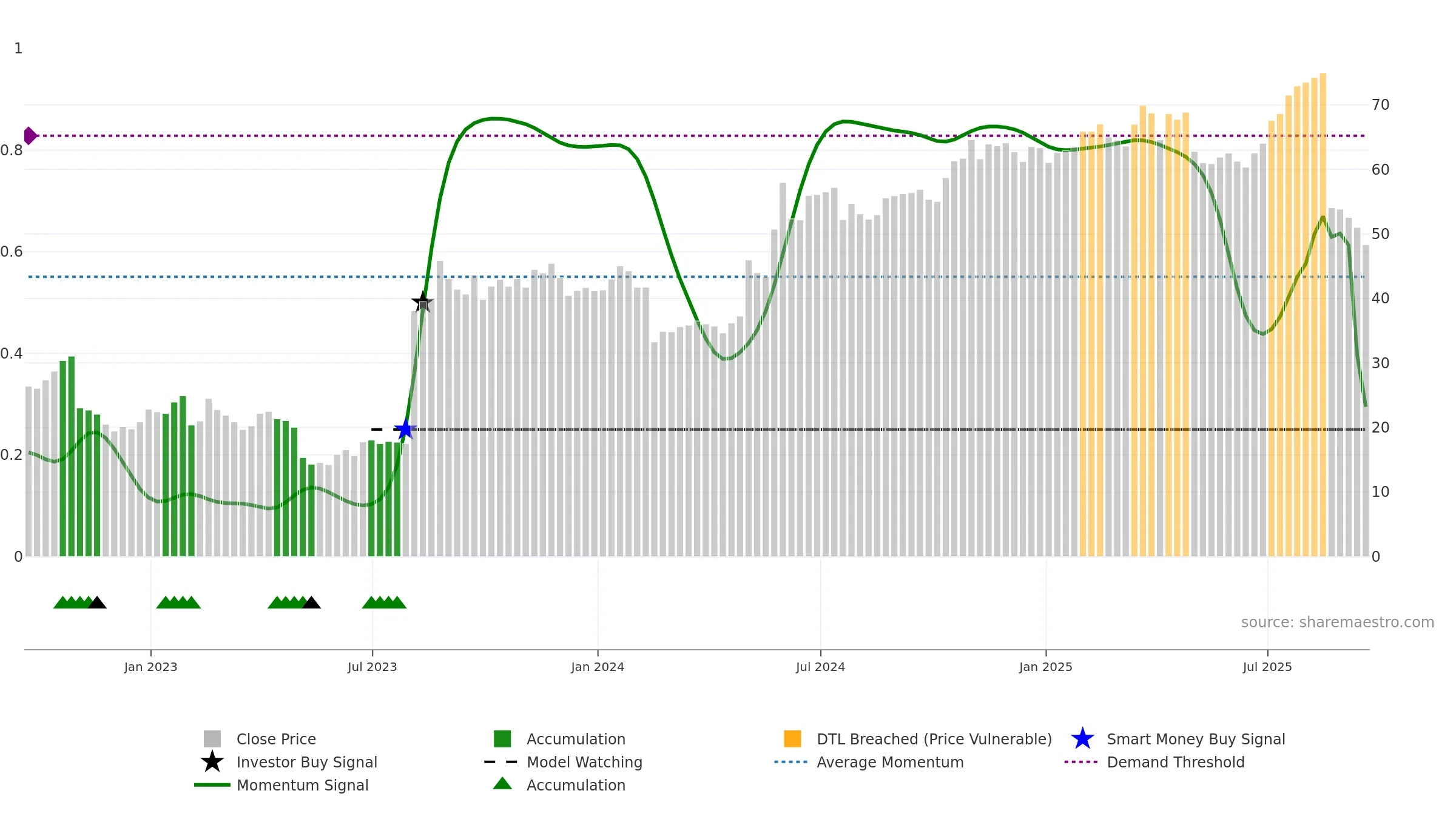Click the Investor Buy Signal legend star
Viewport: 1456px width, 819px height.
click(212, 762)
